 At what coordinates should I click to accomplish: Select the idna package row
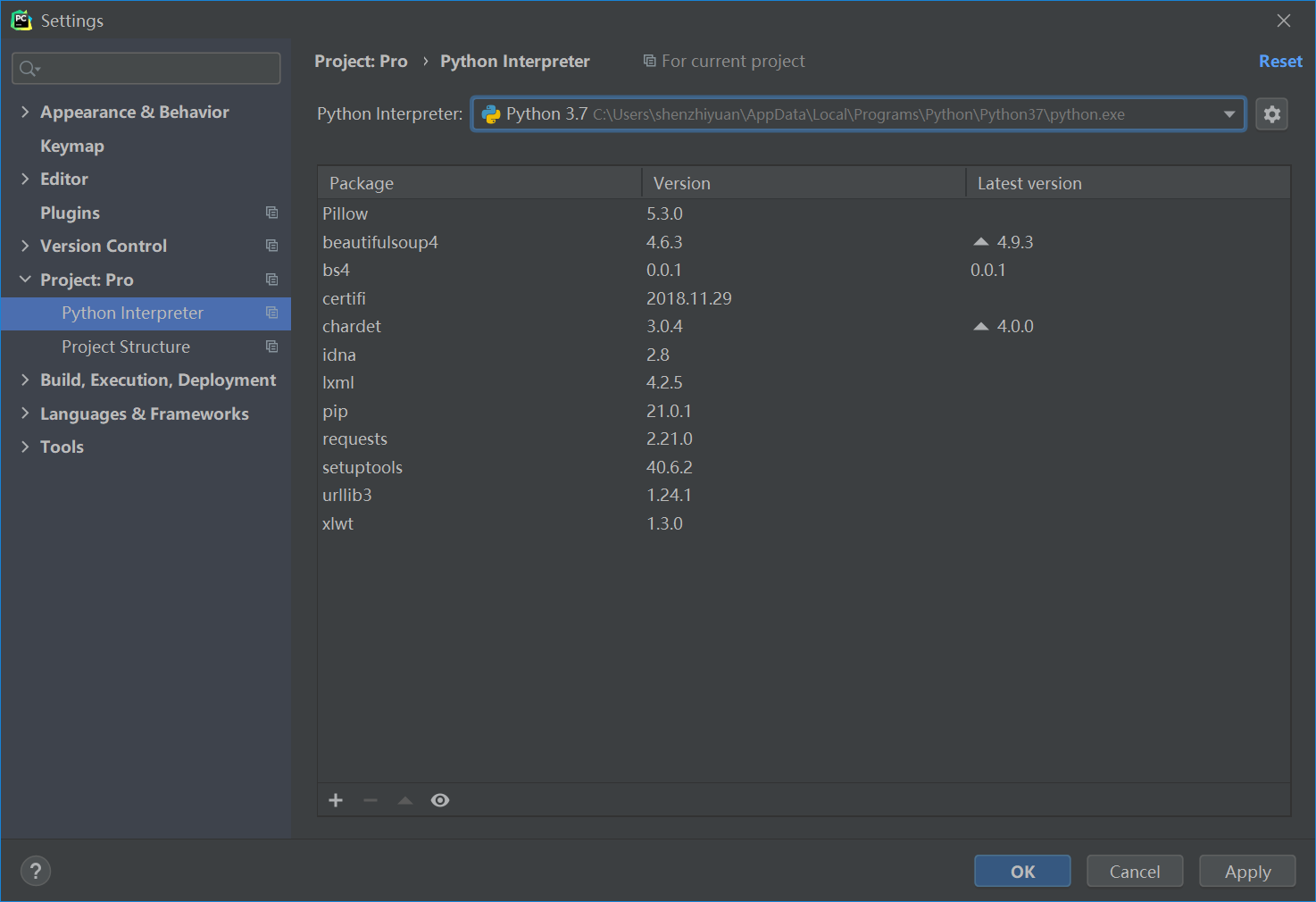pyautogui.click(x=804, y=355)
